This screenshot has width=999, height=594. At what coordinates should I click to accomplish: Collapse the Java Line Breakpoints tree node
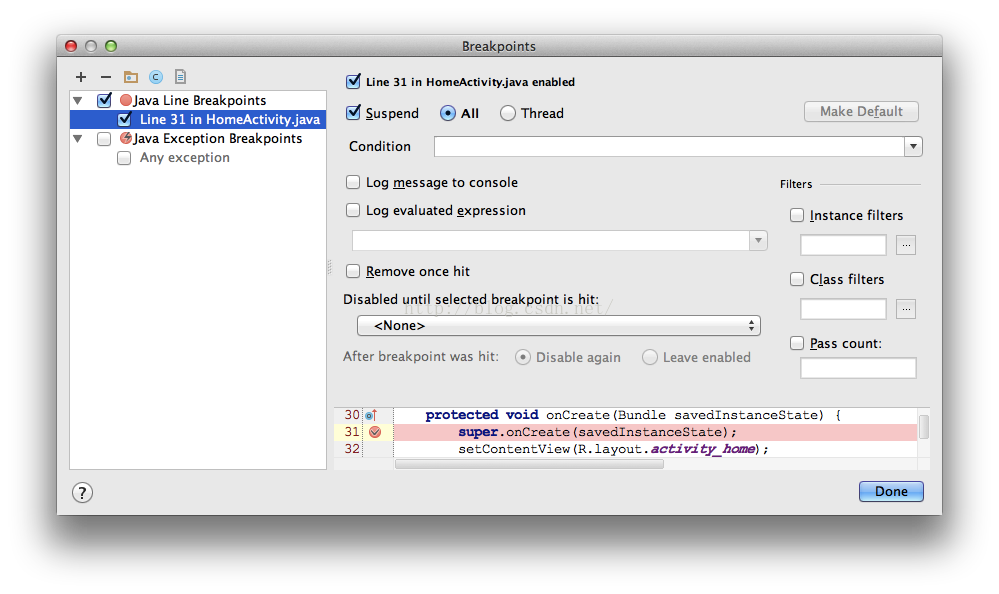click(x=78, y=101)
